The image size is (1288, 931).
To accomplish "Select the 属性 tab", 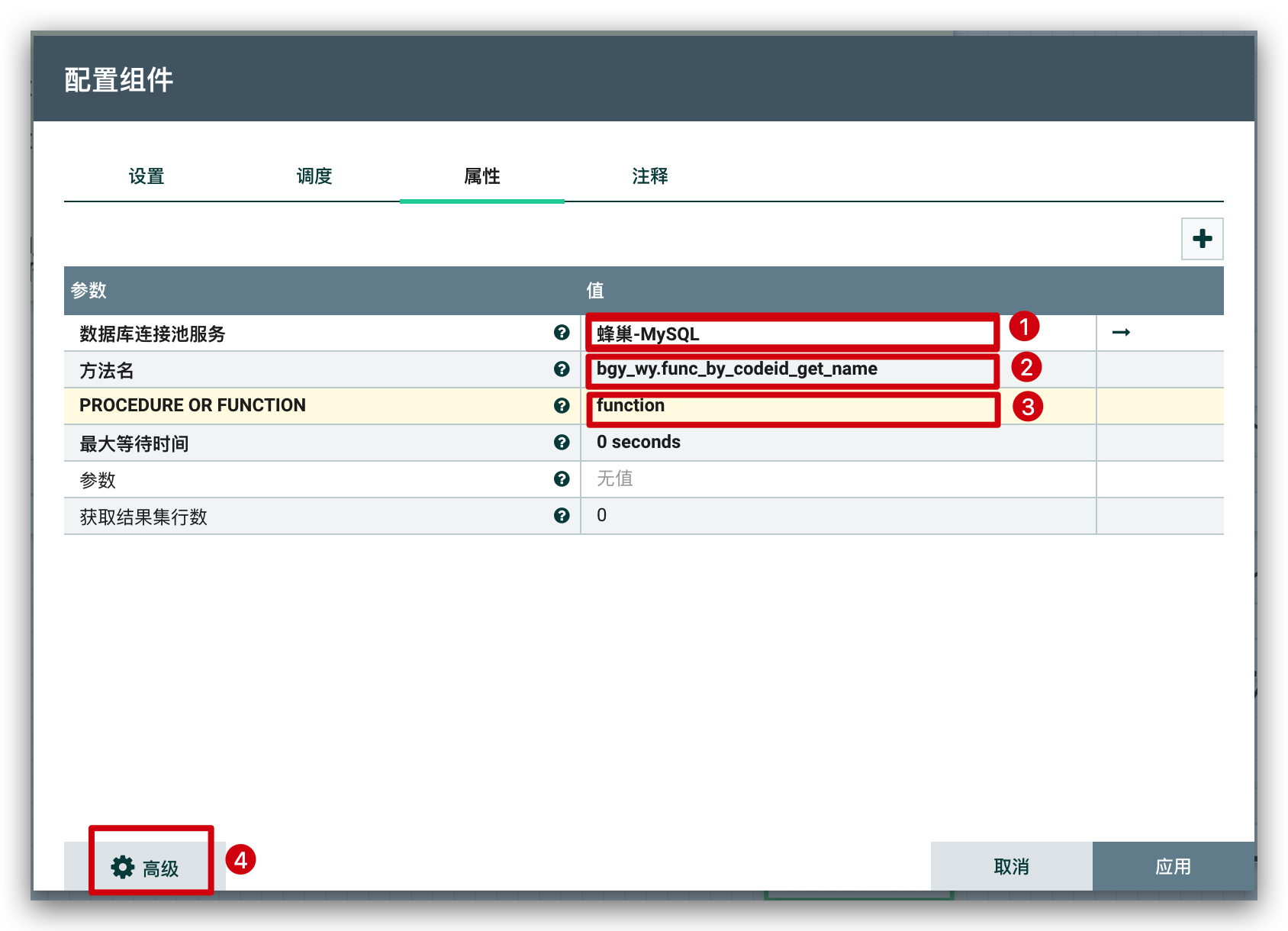I will [x=482, y=176].
